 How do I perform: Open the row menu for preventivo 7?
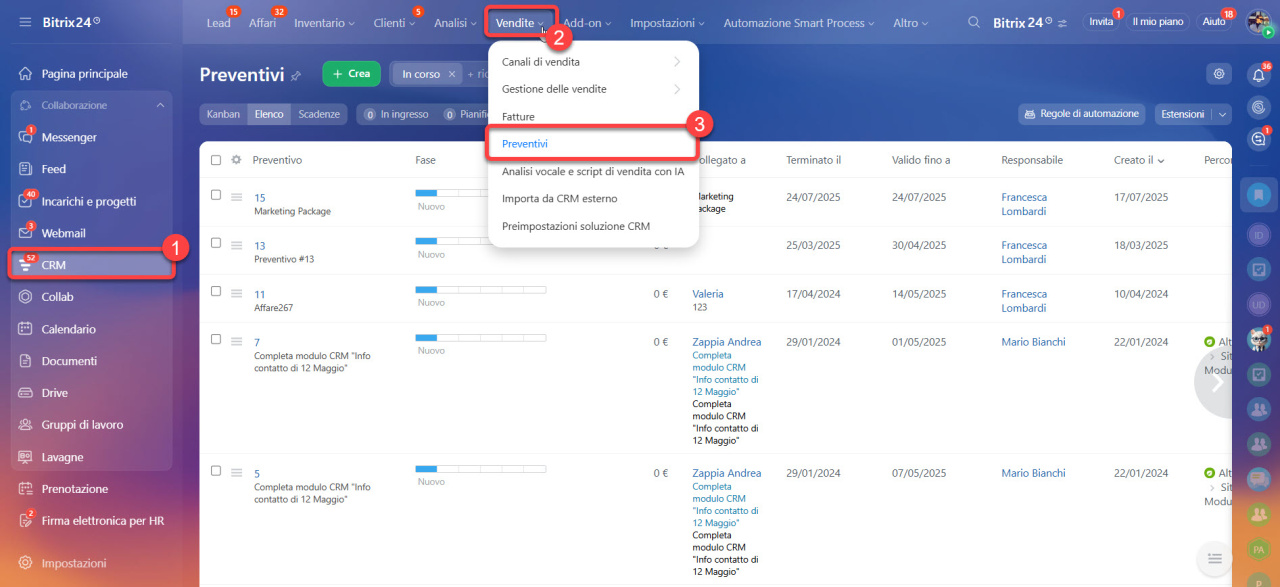(x=237, y=341)
